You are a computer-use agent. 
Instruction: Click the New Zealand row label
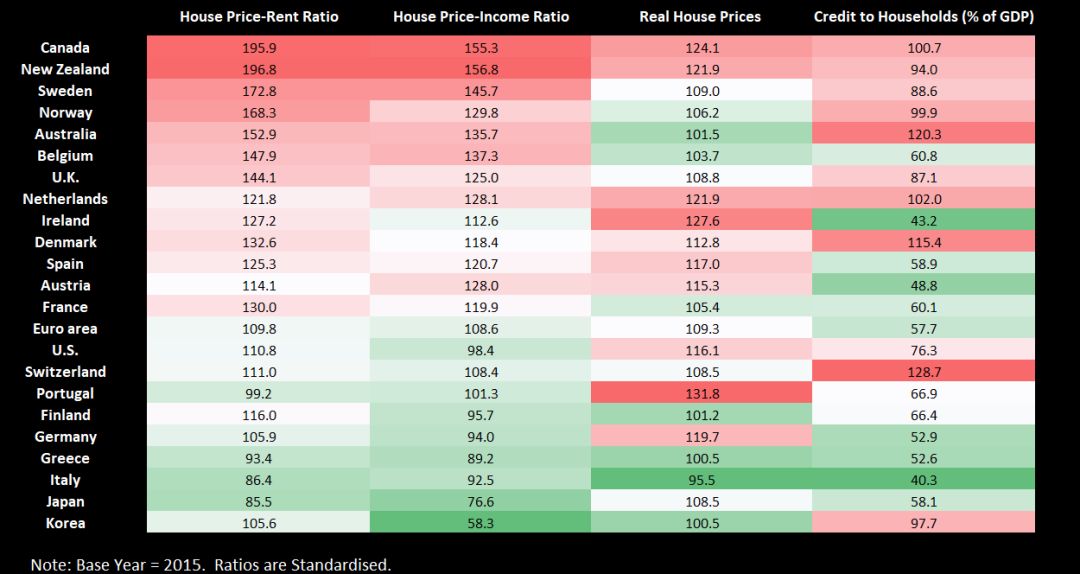tap(65, 70)
